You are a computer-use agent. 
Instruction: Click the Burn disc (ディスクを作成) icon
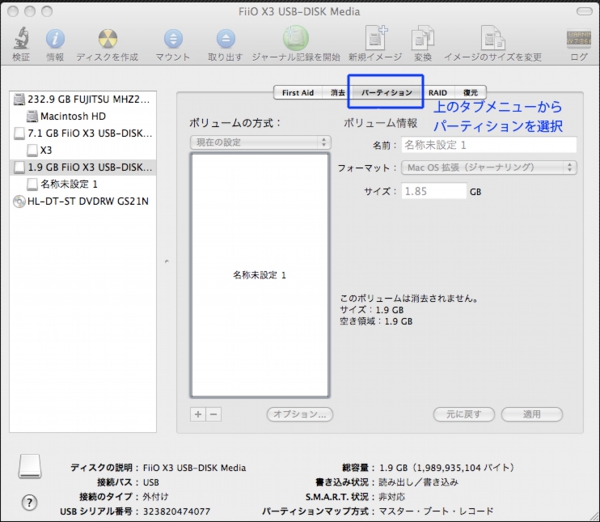point(107,39)
